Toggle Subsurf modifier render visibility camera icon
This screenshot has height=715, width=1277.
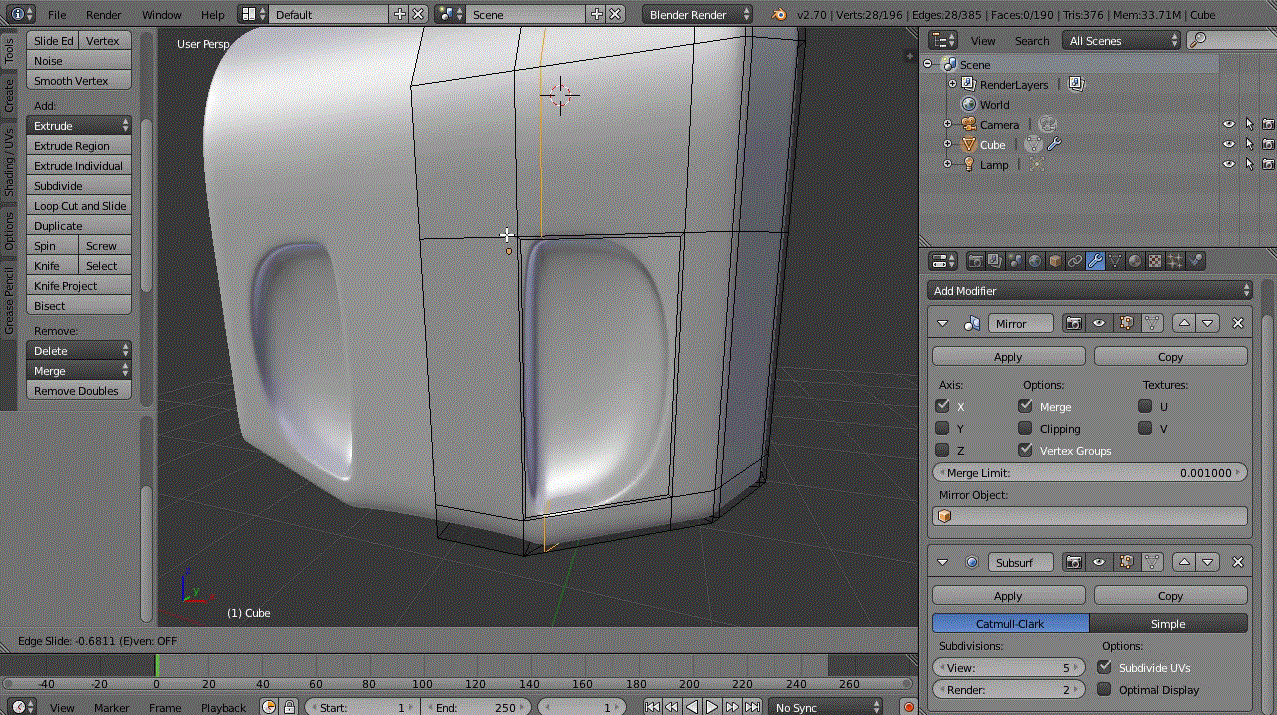pyautogui.click(x=1074, y=562)
